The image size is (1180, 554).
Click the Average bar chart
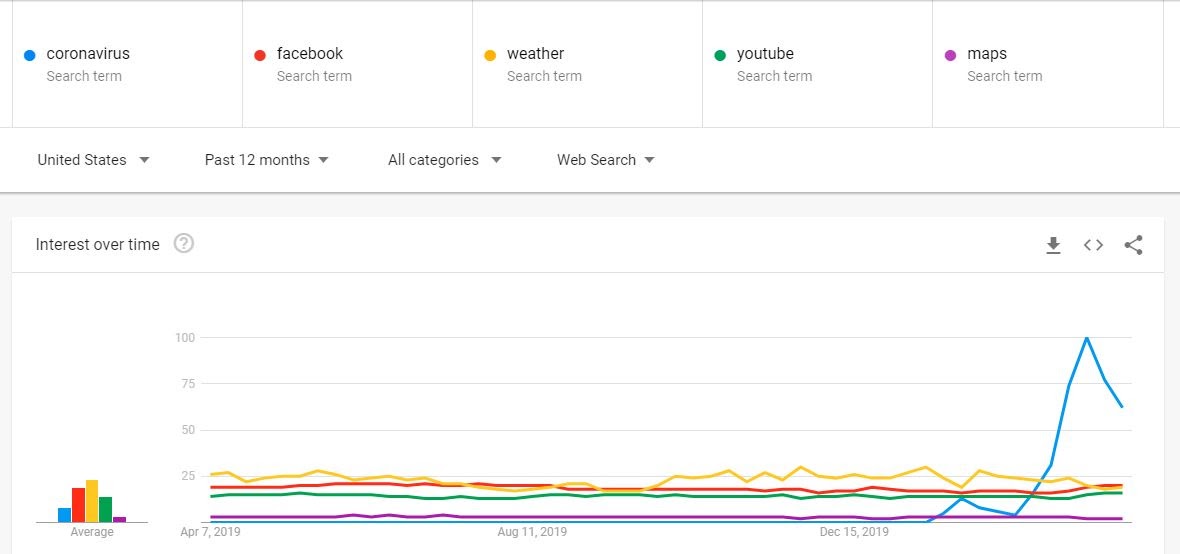(92, 501)
